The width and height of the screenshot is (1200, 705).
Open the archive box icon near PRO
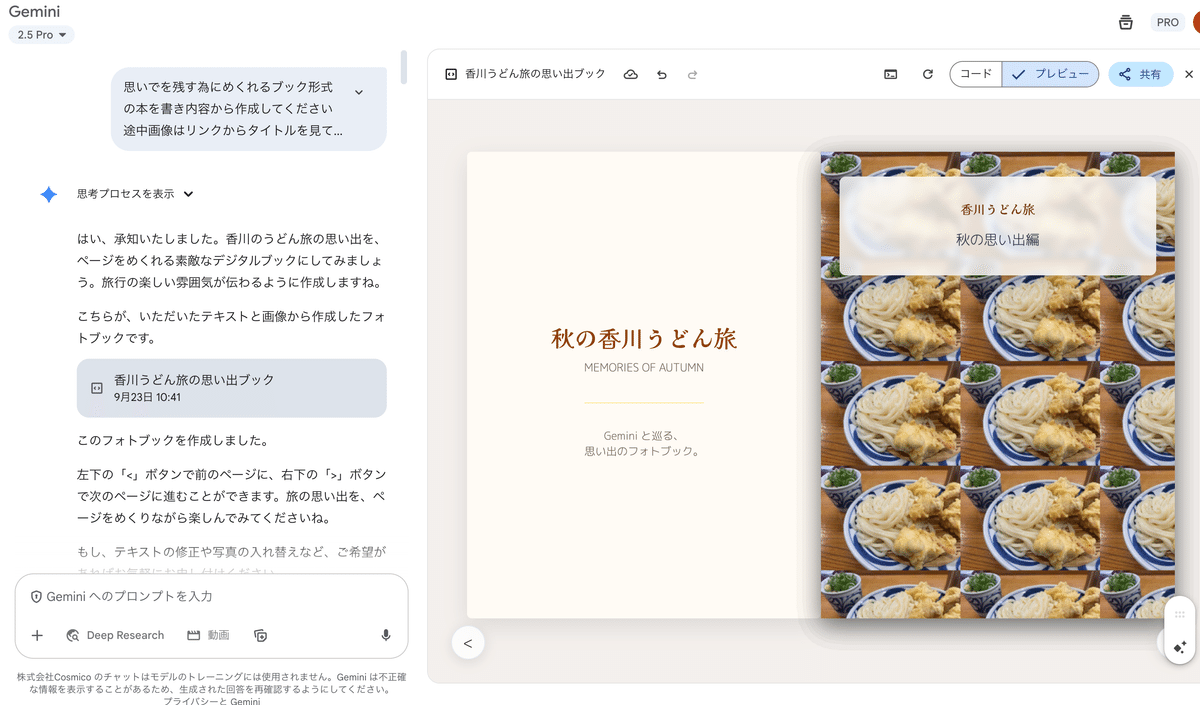[x=1126, y=22]
